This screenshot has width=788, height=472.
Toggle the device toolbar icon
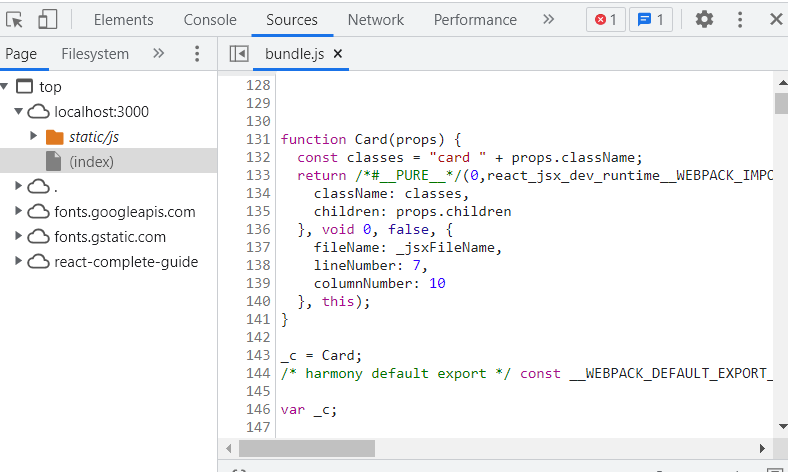(47, 20)
